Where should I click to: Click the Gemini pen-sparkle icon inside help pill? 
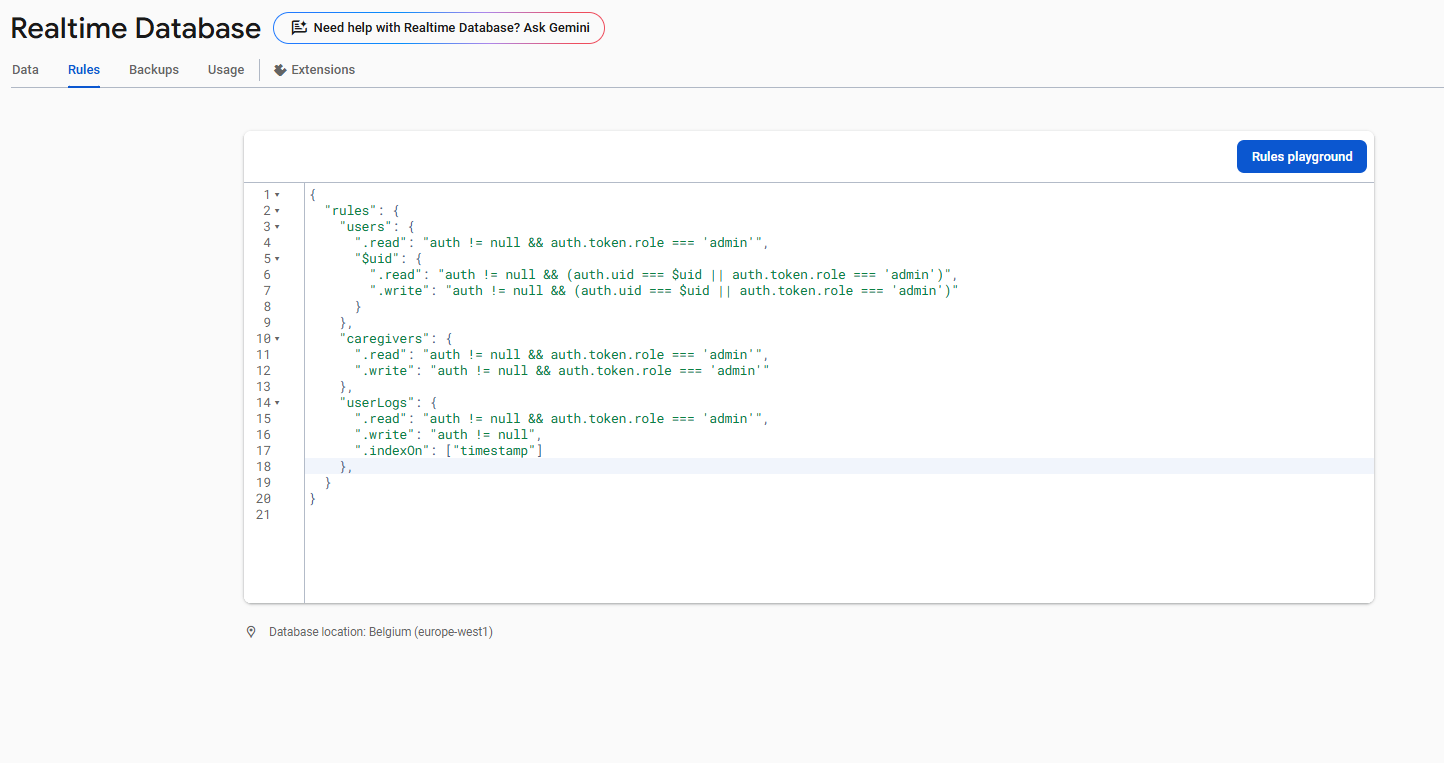click(297, 28)
